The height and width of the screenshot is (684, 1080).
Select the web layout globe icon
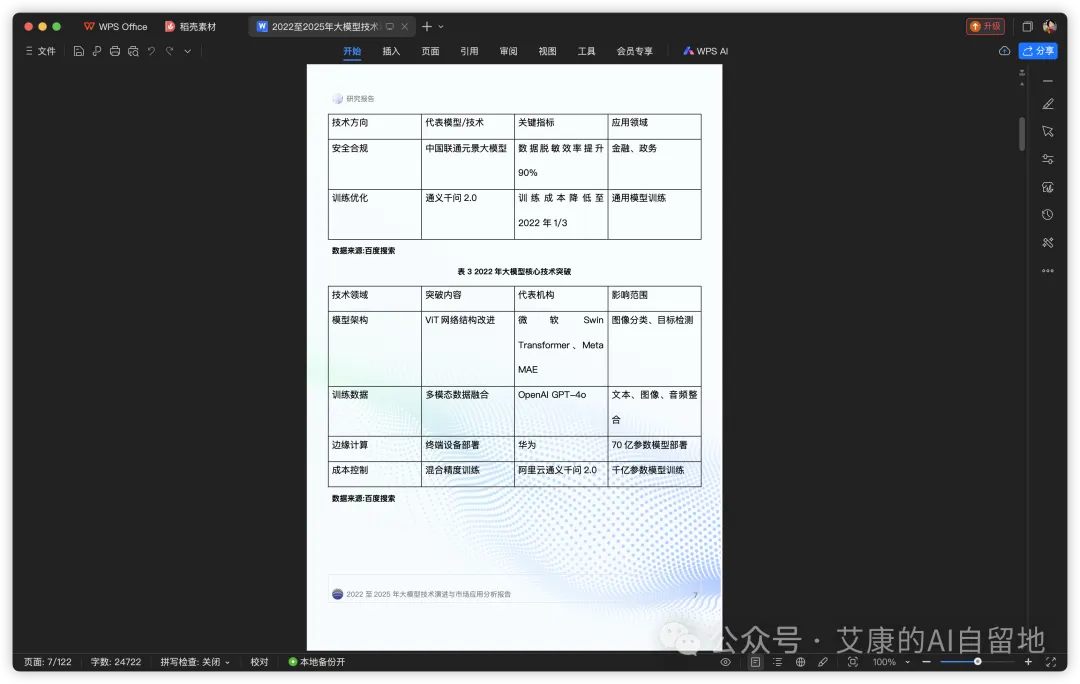pos(800,662)
